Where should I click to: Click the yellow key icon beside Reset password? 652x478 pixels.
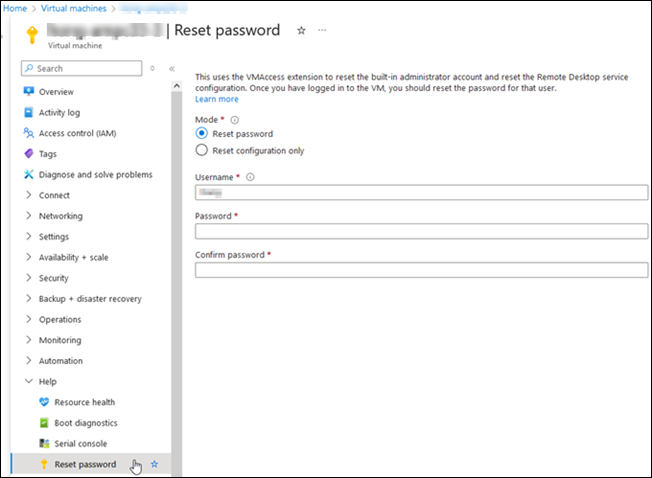(x=44, y=464)
